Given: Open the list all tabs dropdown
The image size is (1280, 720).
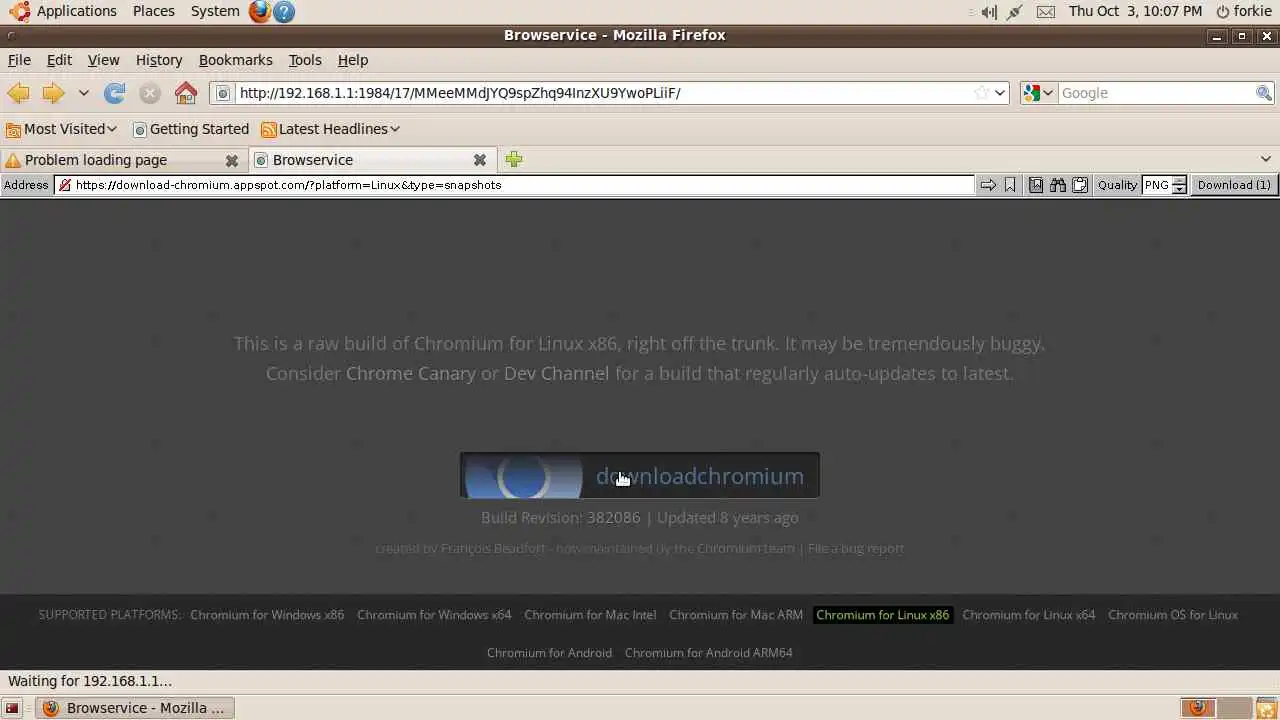Looking at the screenshot, I should (x=1265, y=159).
